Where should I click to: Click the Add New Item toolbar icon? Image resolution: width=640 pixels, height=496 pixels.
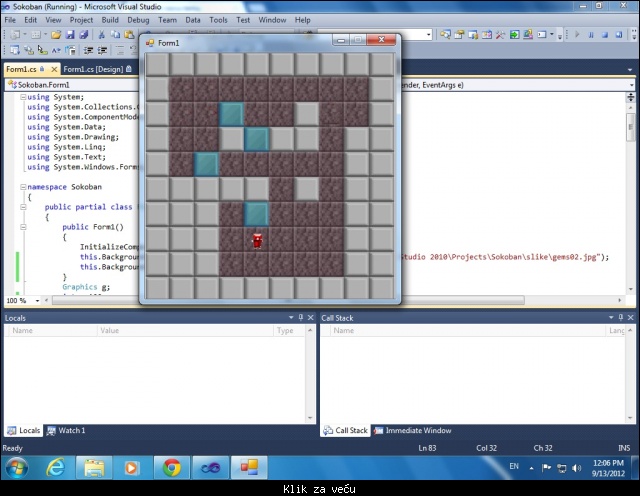(36, 35)
